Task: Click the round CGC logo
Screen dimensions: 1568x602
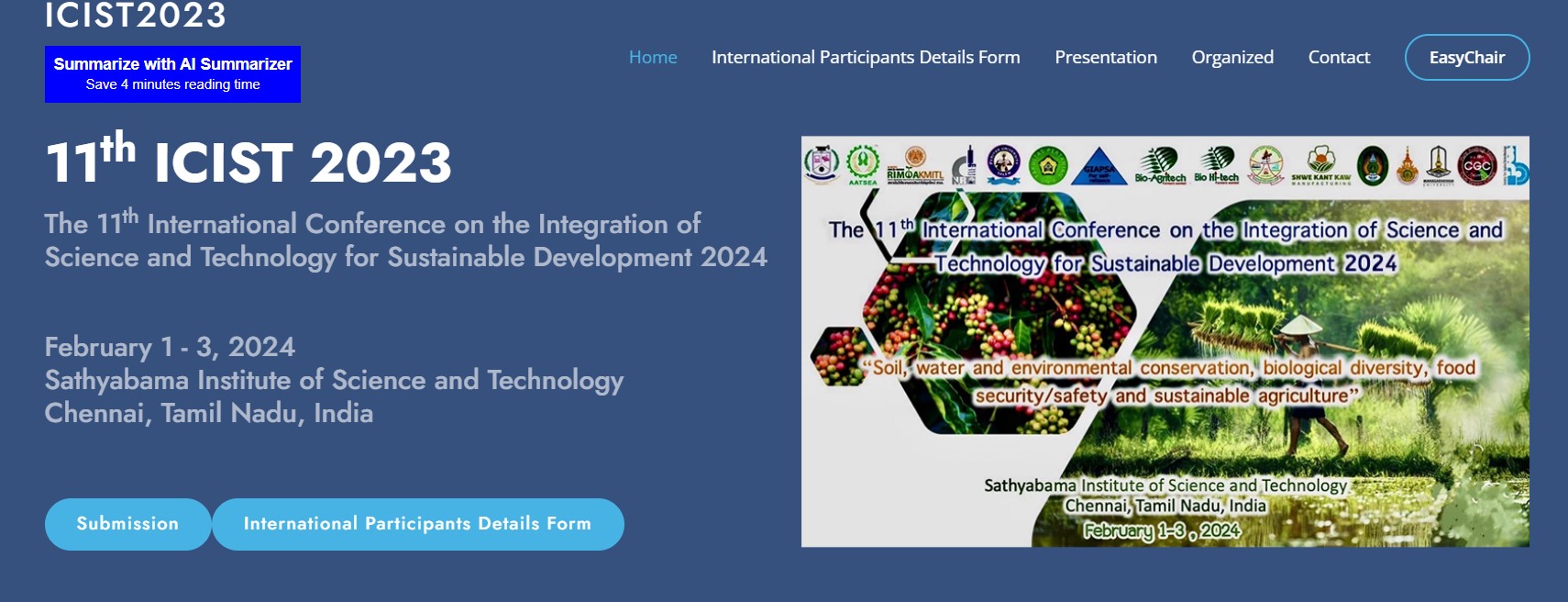Action: pyautogui.click(x=1476, y=166)
